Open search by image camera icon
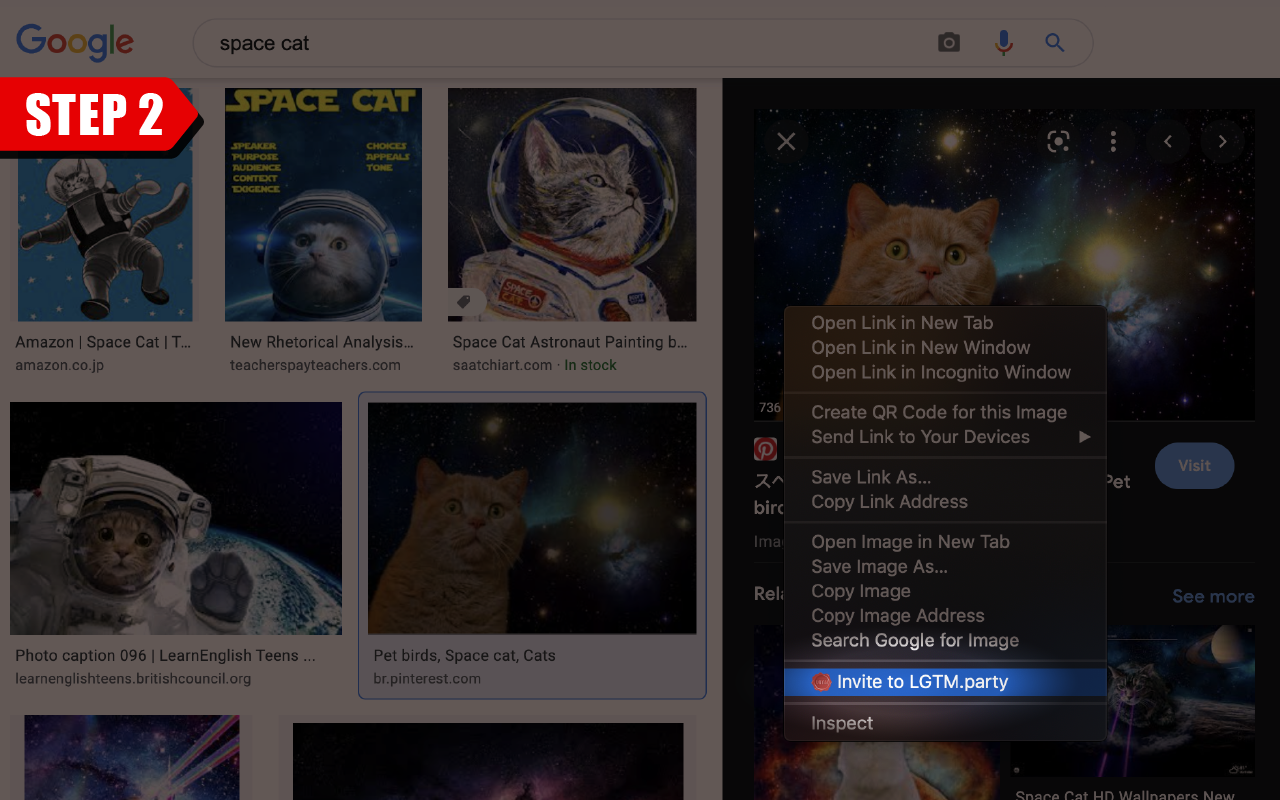 (949, 43)
